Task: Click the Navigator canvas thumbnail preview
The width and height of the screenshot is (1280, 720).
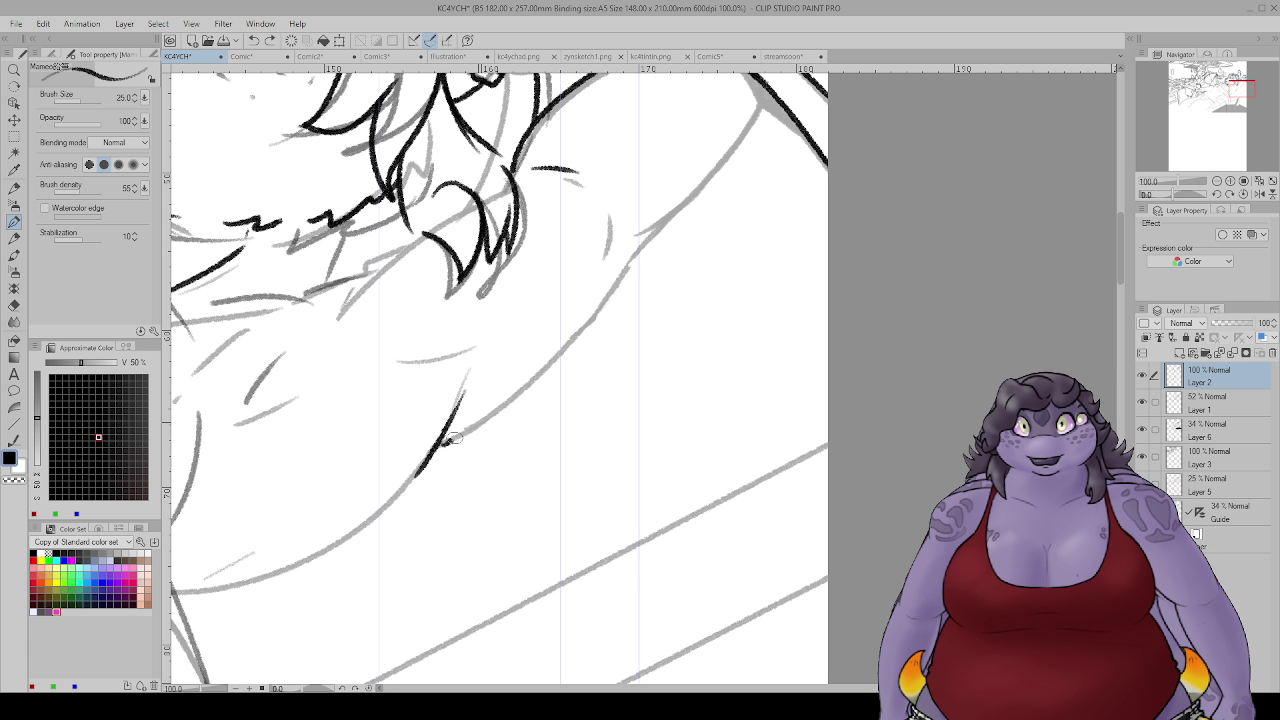Action: 1207,115
